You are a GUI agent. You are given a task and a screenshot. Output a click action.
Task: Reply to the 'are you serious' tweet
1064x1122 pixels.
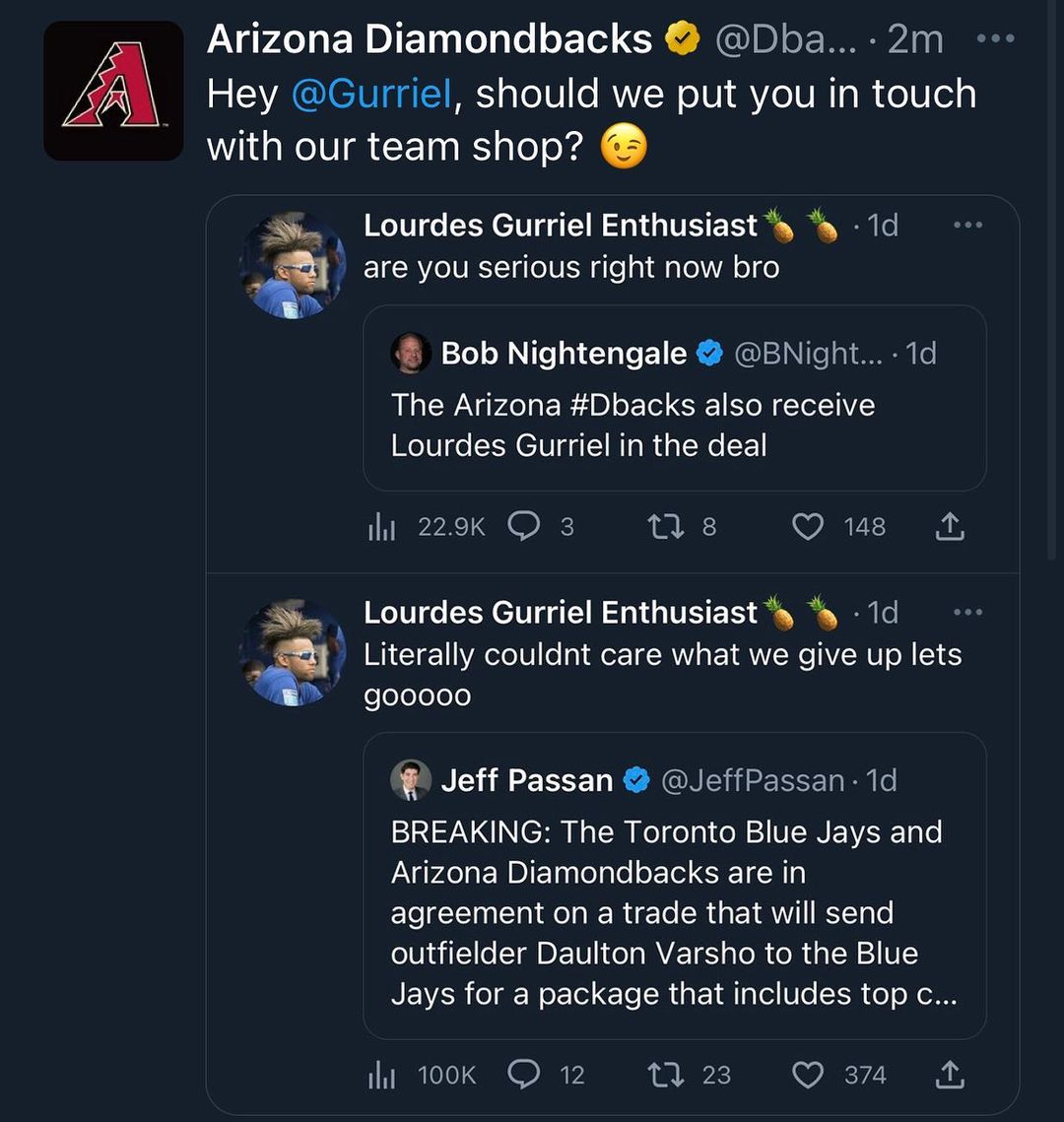pyautogui.click(x=524, y=528)
